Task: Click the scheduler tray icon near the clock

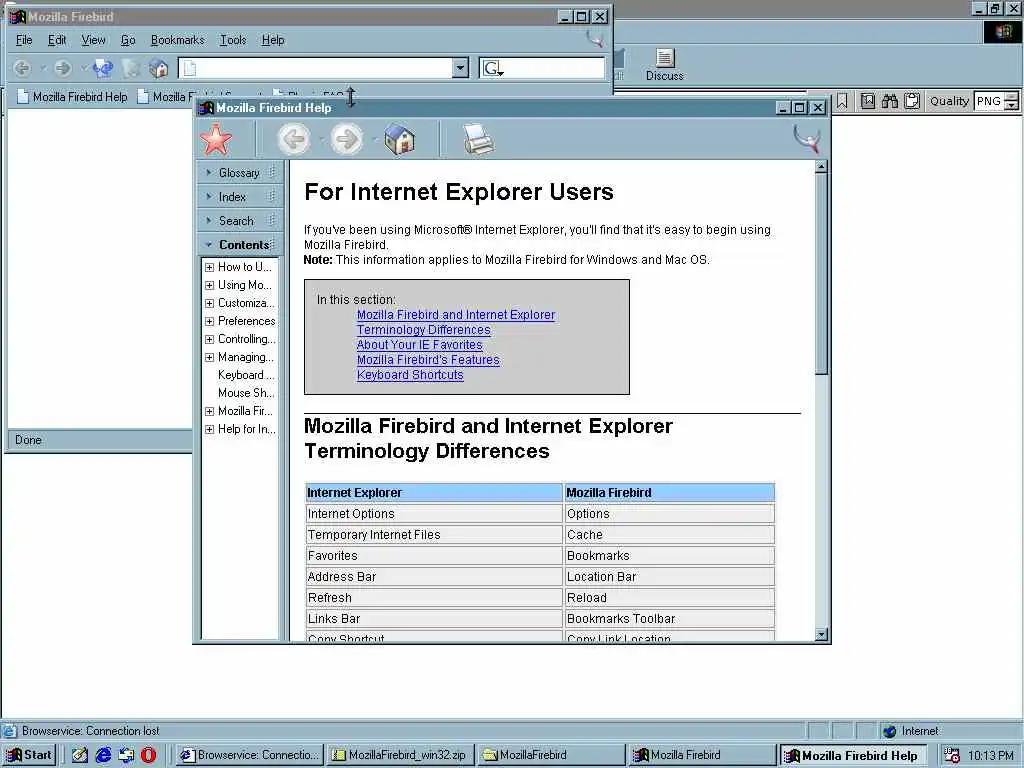Action: point(952,756)
